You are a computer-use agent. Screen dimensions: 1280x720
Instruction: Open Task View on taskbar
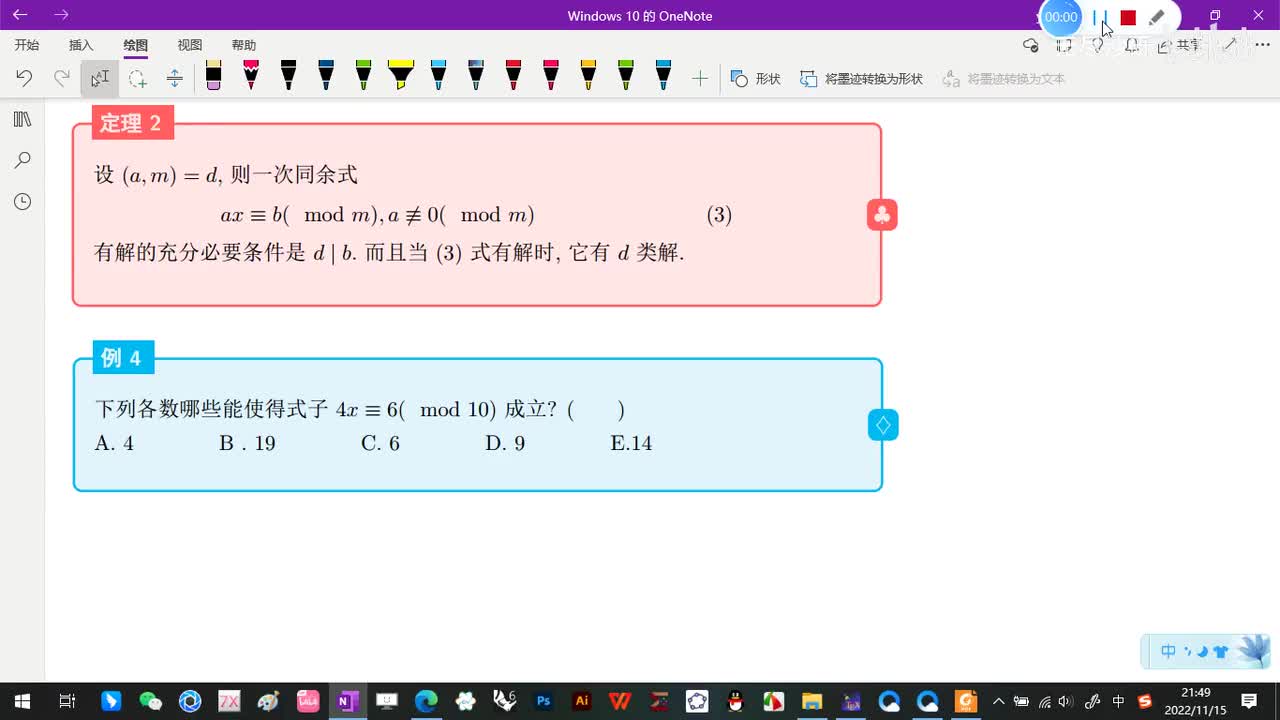tap(67, 701)
